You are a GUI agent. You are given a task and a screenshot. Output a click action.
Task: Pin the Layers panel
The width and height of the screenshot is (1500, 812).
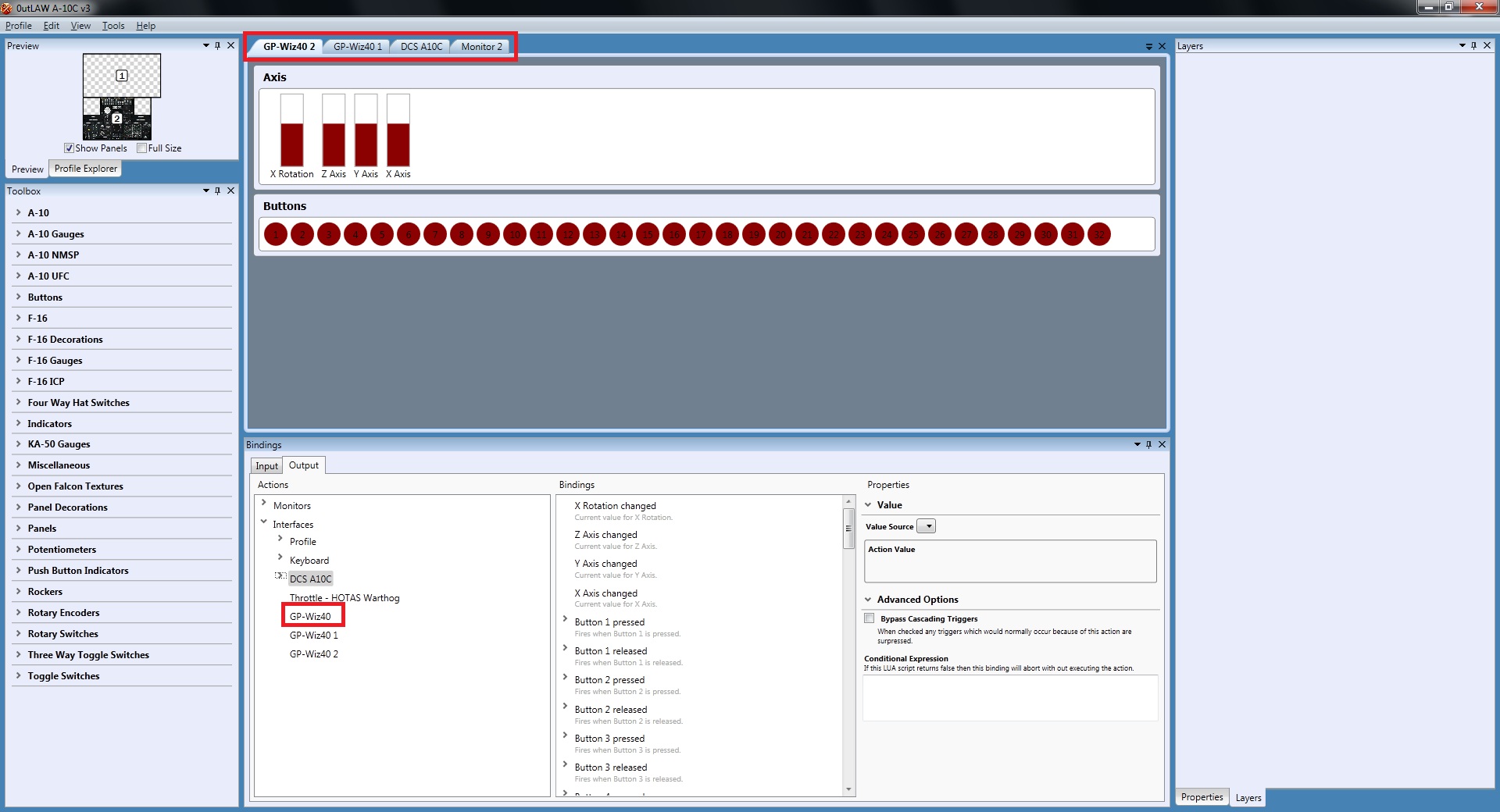[x=1474, y=45]
